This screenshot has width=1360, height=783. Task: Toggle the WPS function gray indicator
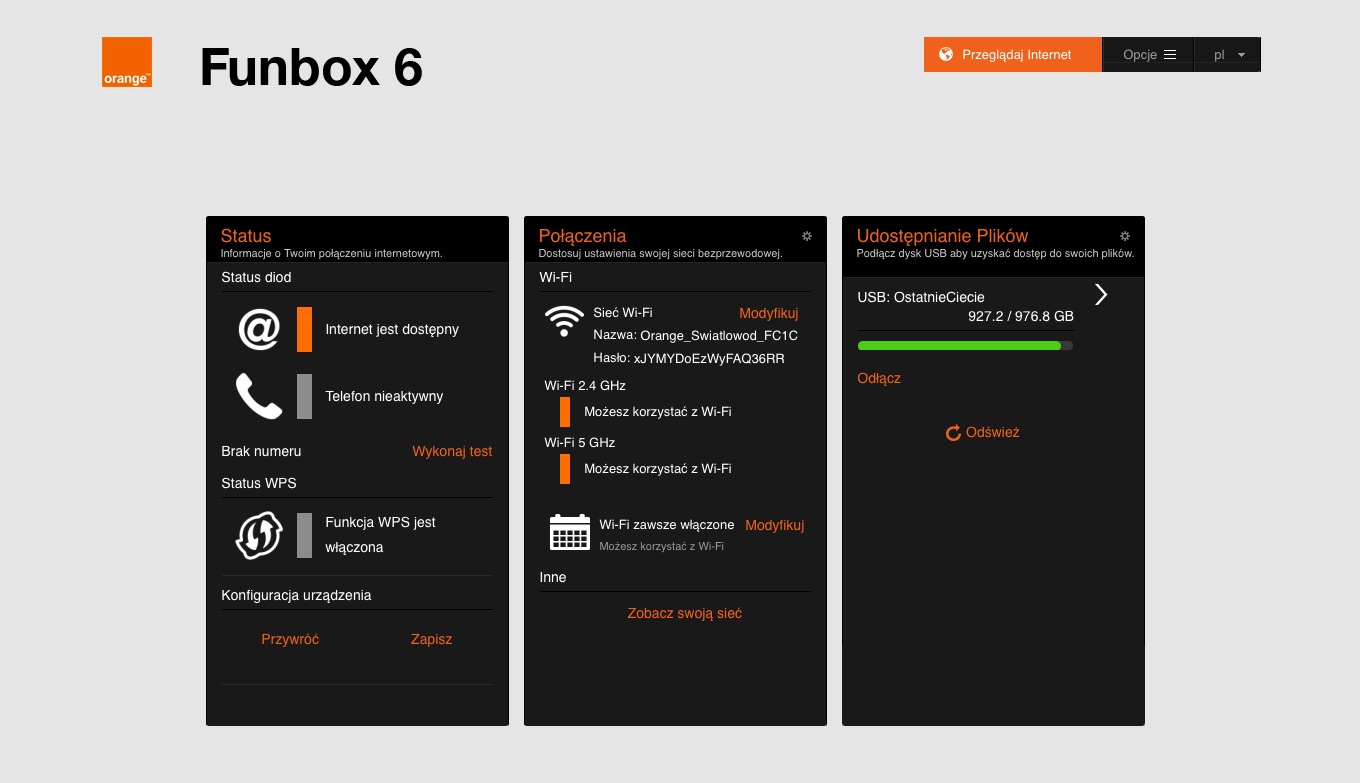point(304,535)
